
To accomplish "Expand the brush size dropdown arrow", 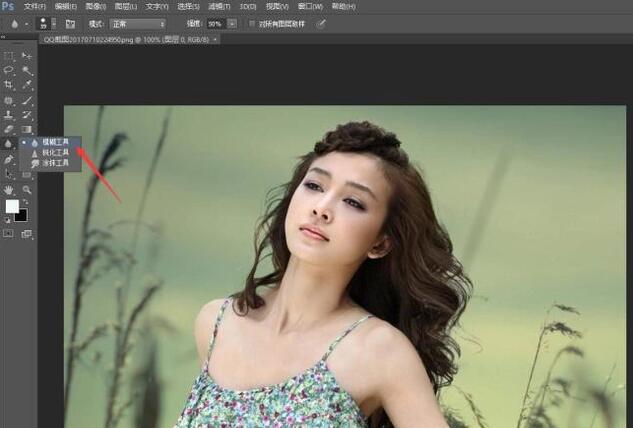I will (x=54, y=24).
